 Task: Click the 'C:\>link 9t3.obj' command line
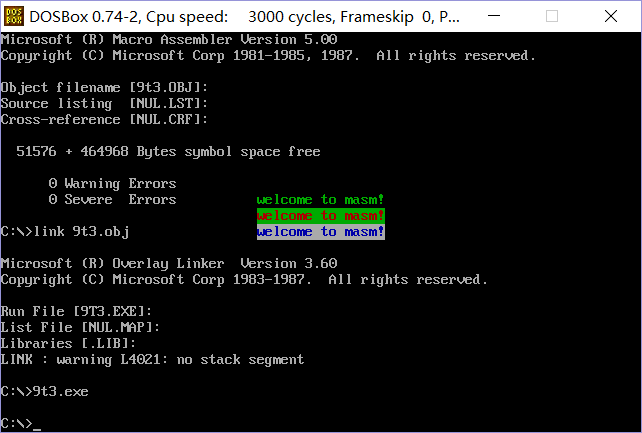click(x=65, y=232)
